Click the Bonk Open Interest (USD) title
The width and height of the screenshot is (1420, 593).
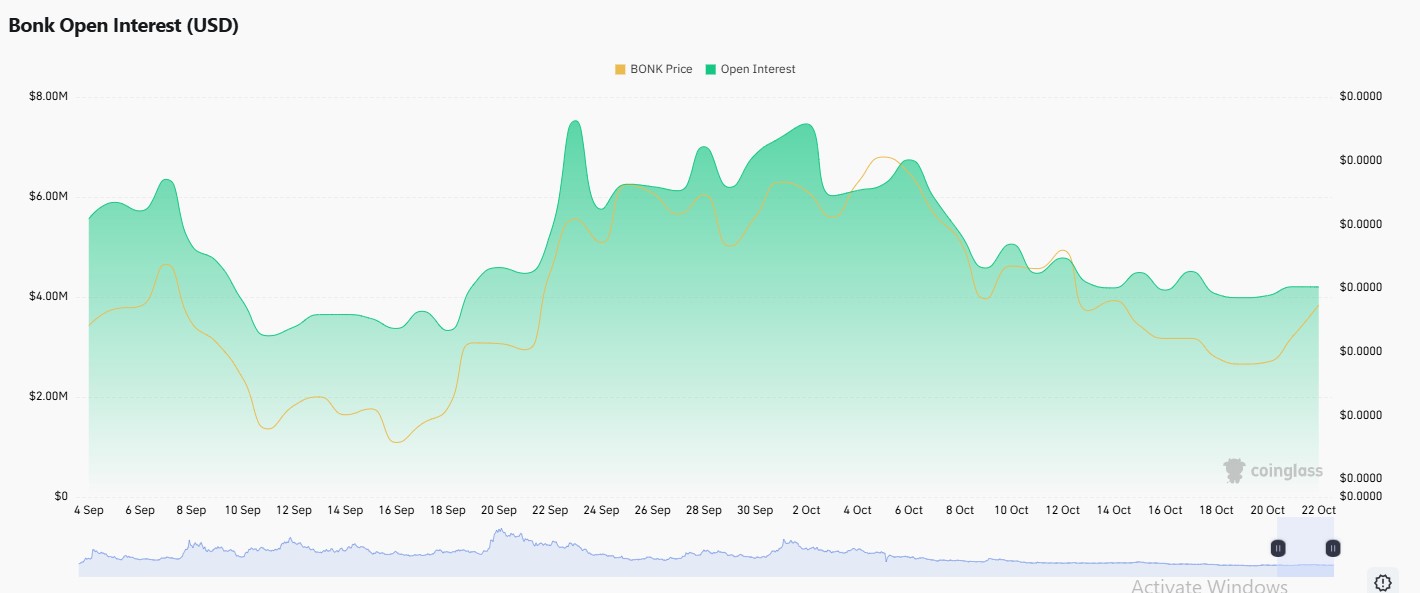123,26
